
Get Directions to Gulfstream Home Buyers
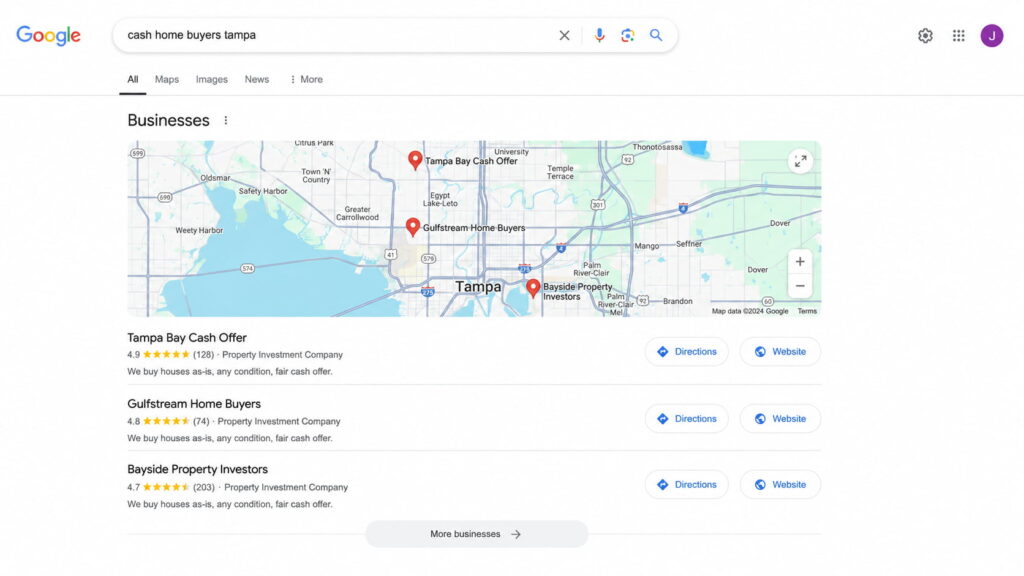[x=687, y=419]
